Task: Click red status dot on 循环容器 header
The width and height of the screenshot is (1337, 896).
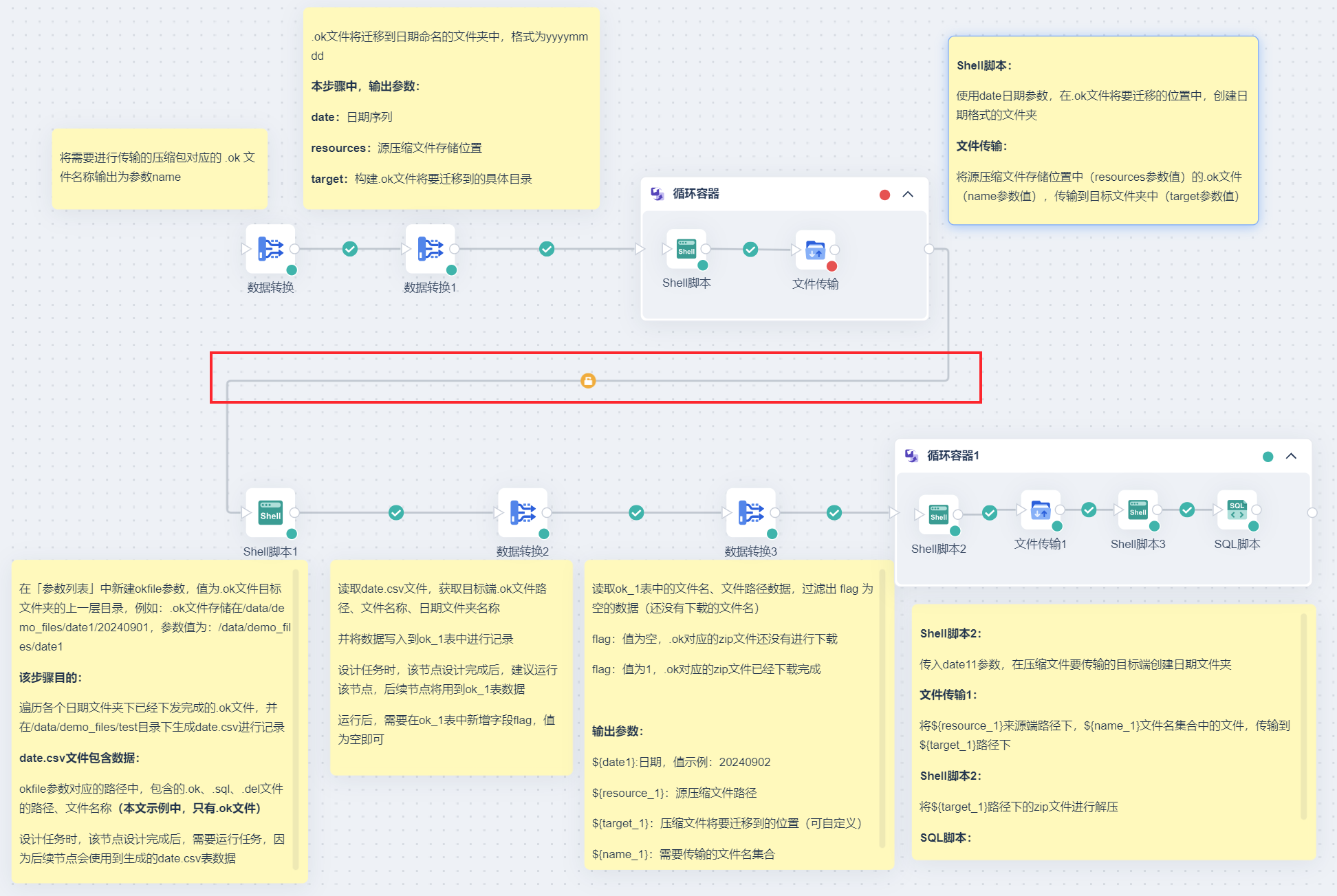Action: tap(884, 195)
